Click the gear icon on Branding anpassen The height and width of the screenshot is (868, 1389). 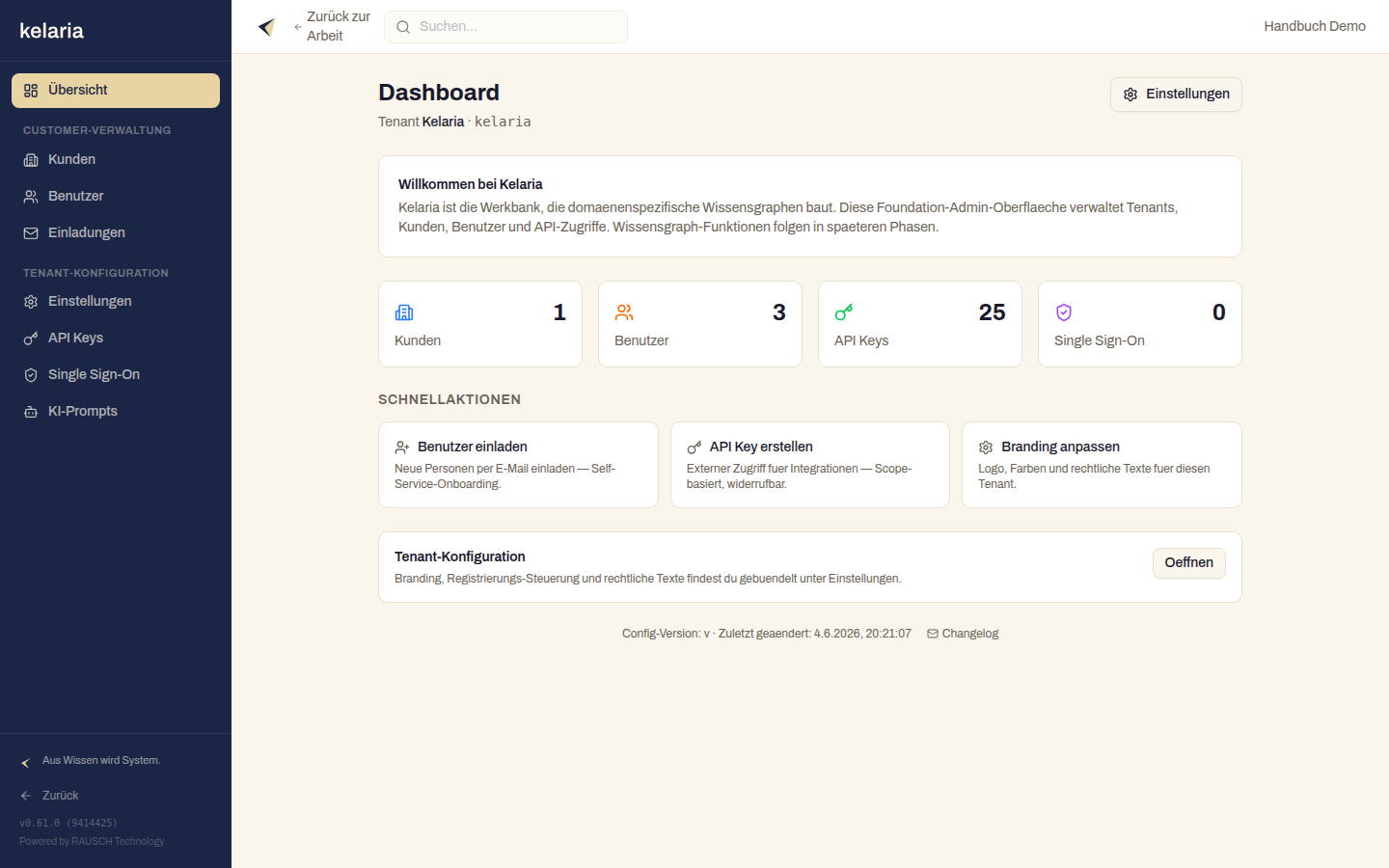tap(986, 448)
